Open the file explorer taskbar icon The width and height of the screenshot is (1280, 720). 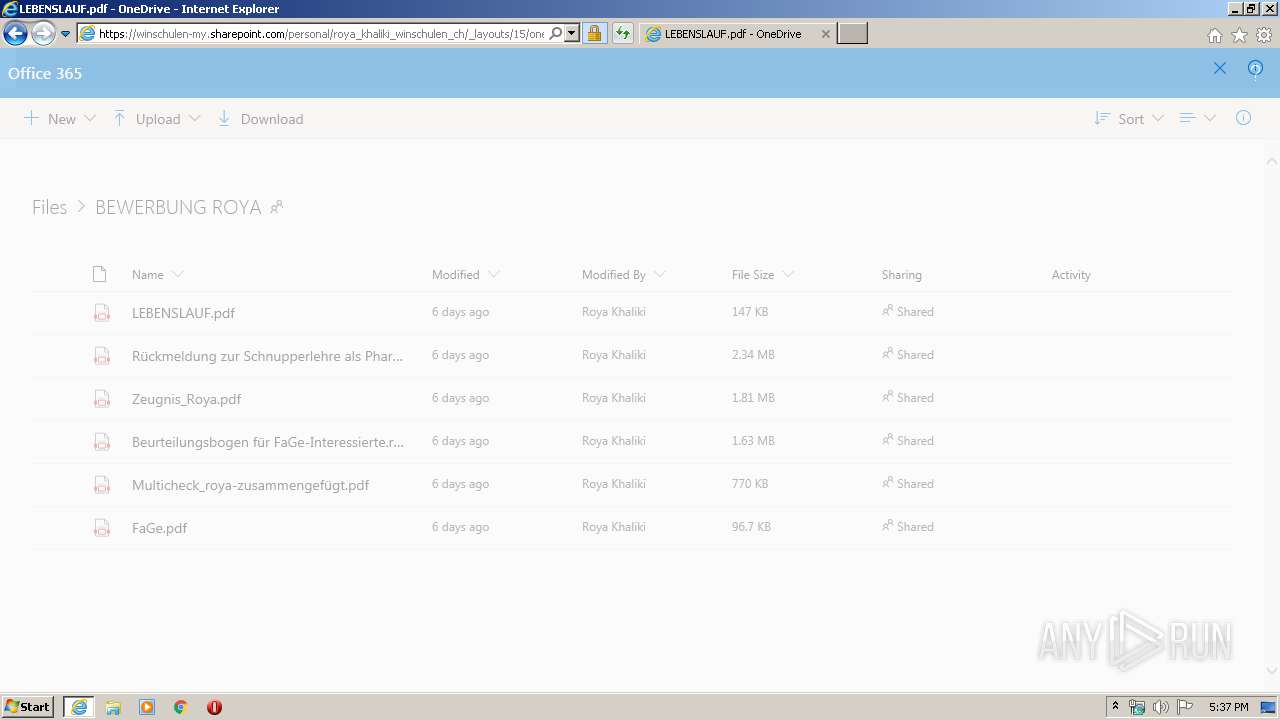click(x=113, y=707)
